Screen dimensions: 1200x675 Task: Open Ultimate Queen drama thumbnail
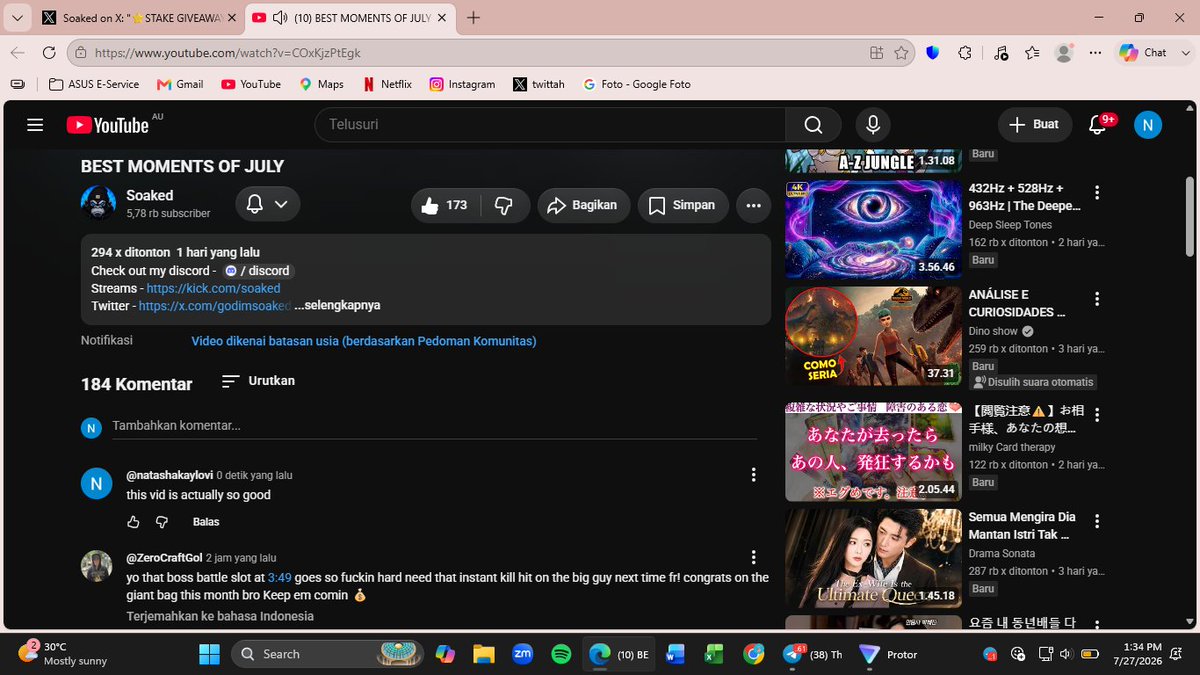coord(872,558)
